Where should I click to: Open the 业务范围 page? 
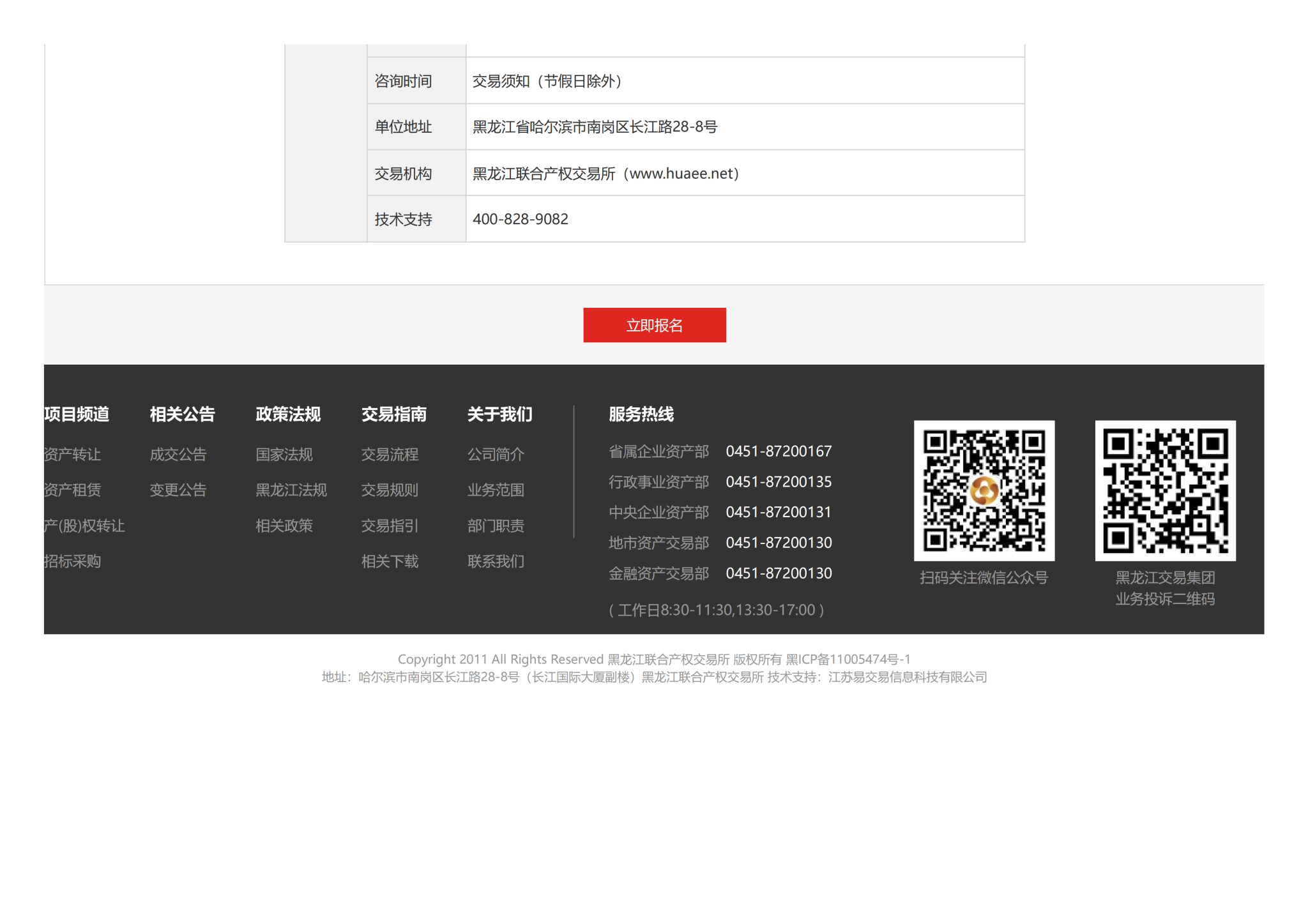(496, 490)
